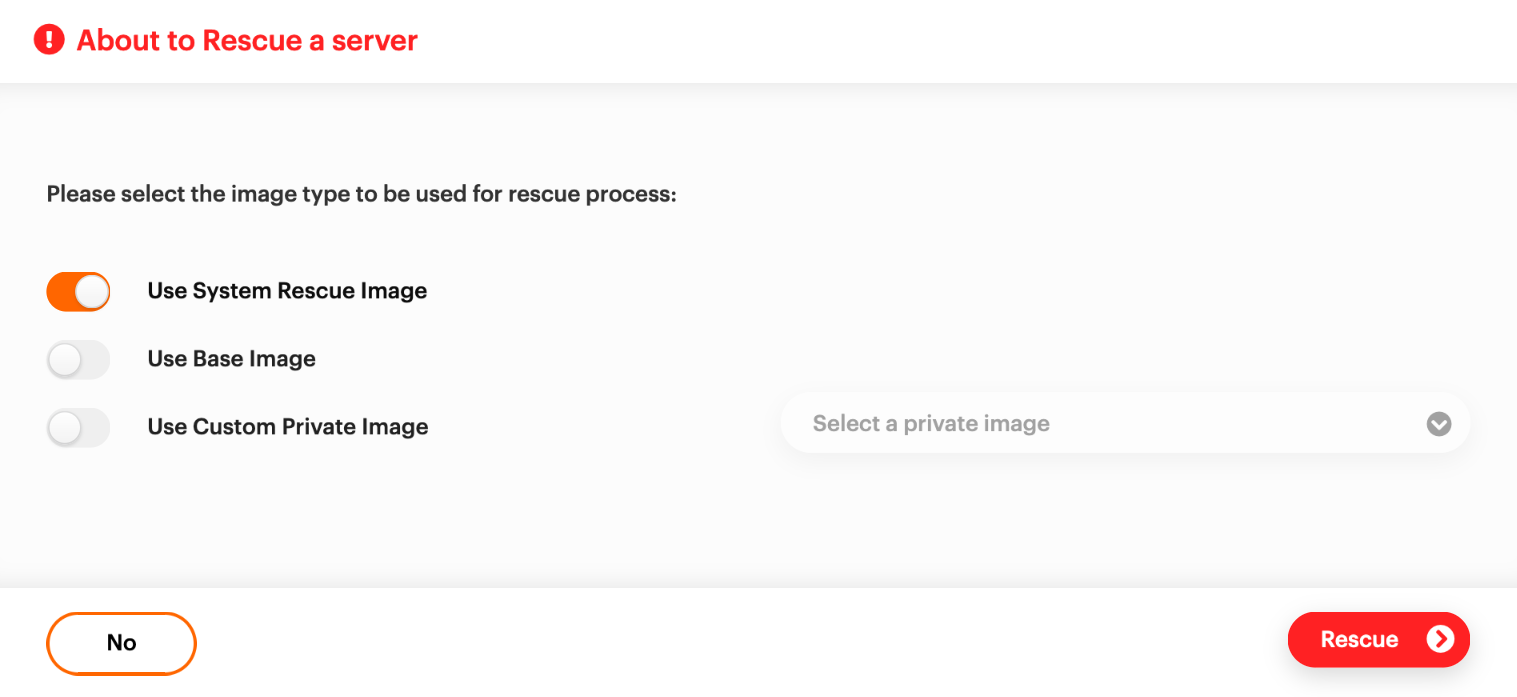Viewport: 1517px width, 697px height.
Task: Click the warning badge beside the dialog title
Action: point(48,39)
